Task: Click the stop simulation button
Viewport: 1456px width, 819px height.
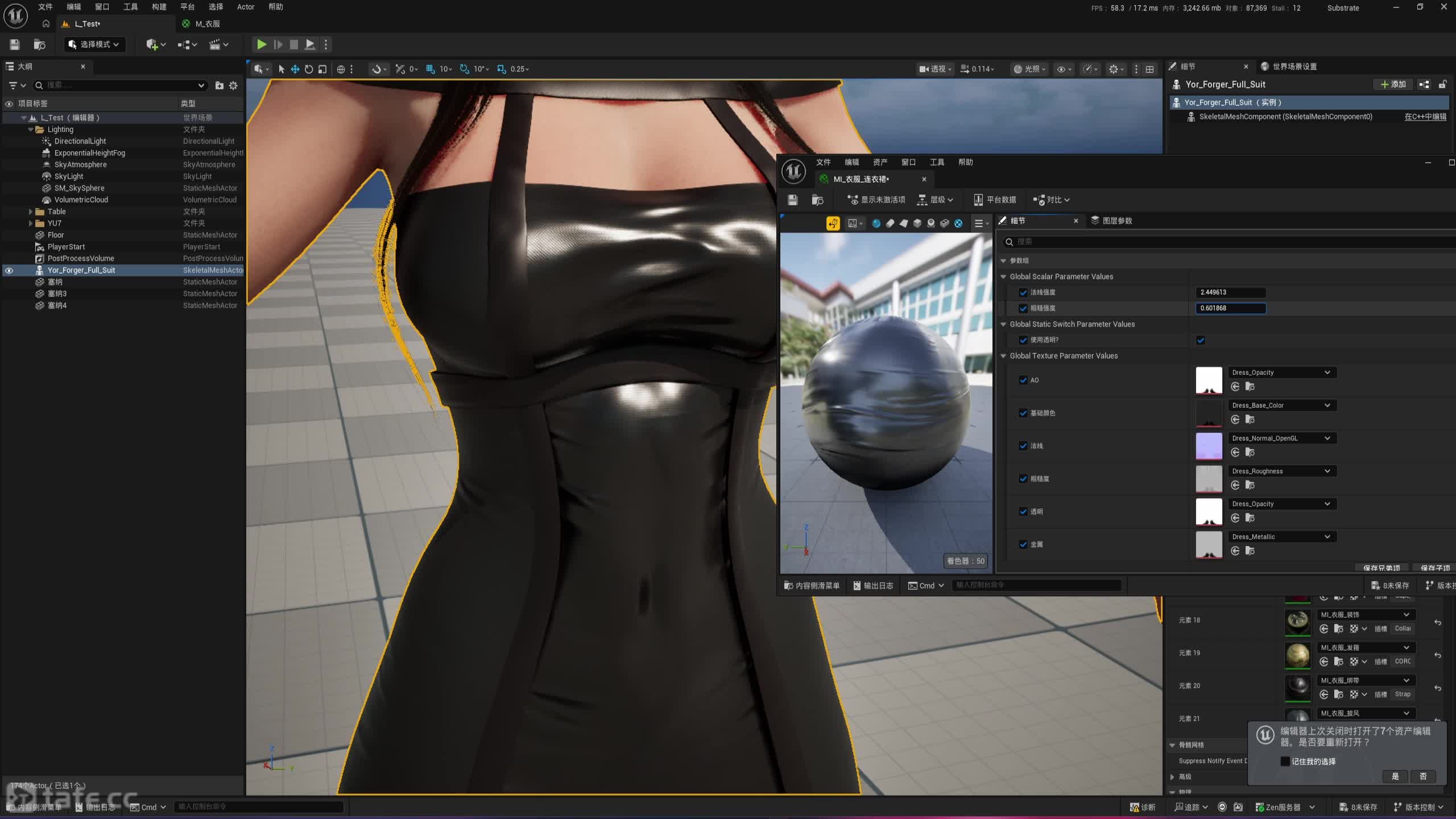Action: 293,44
